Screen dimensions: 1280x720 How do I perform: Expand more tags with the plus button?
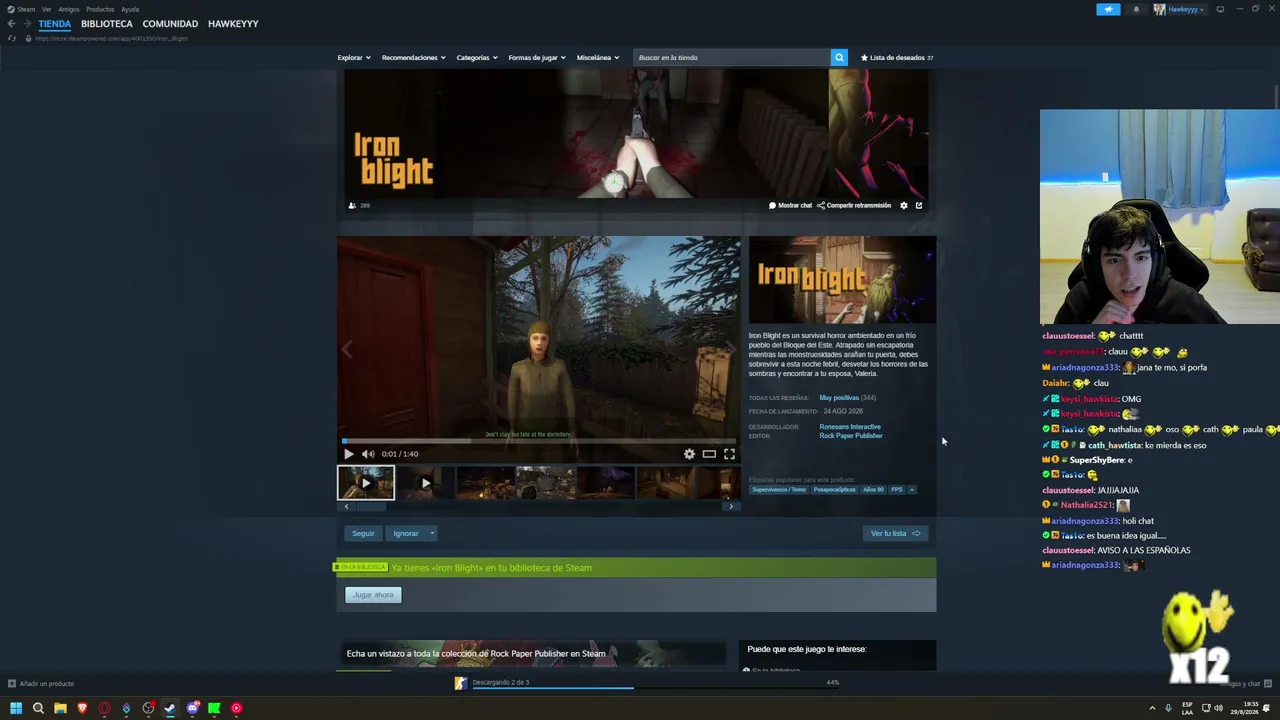912,490
